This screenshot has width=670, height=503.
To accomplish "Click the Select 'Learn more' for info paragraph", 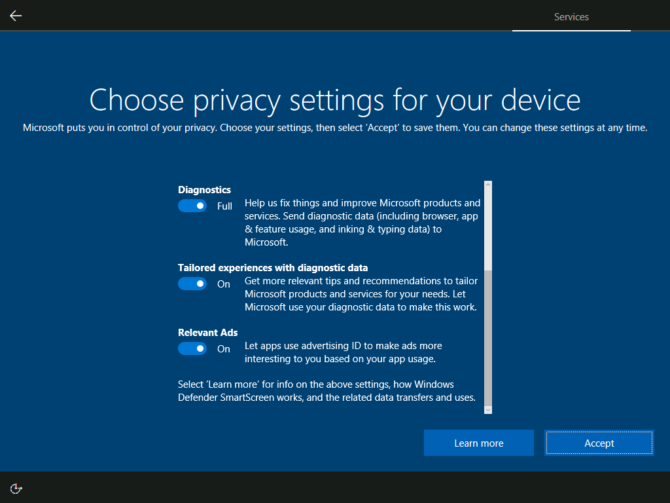I will tap(327, 391).
